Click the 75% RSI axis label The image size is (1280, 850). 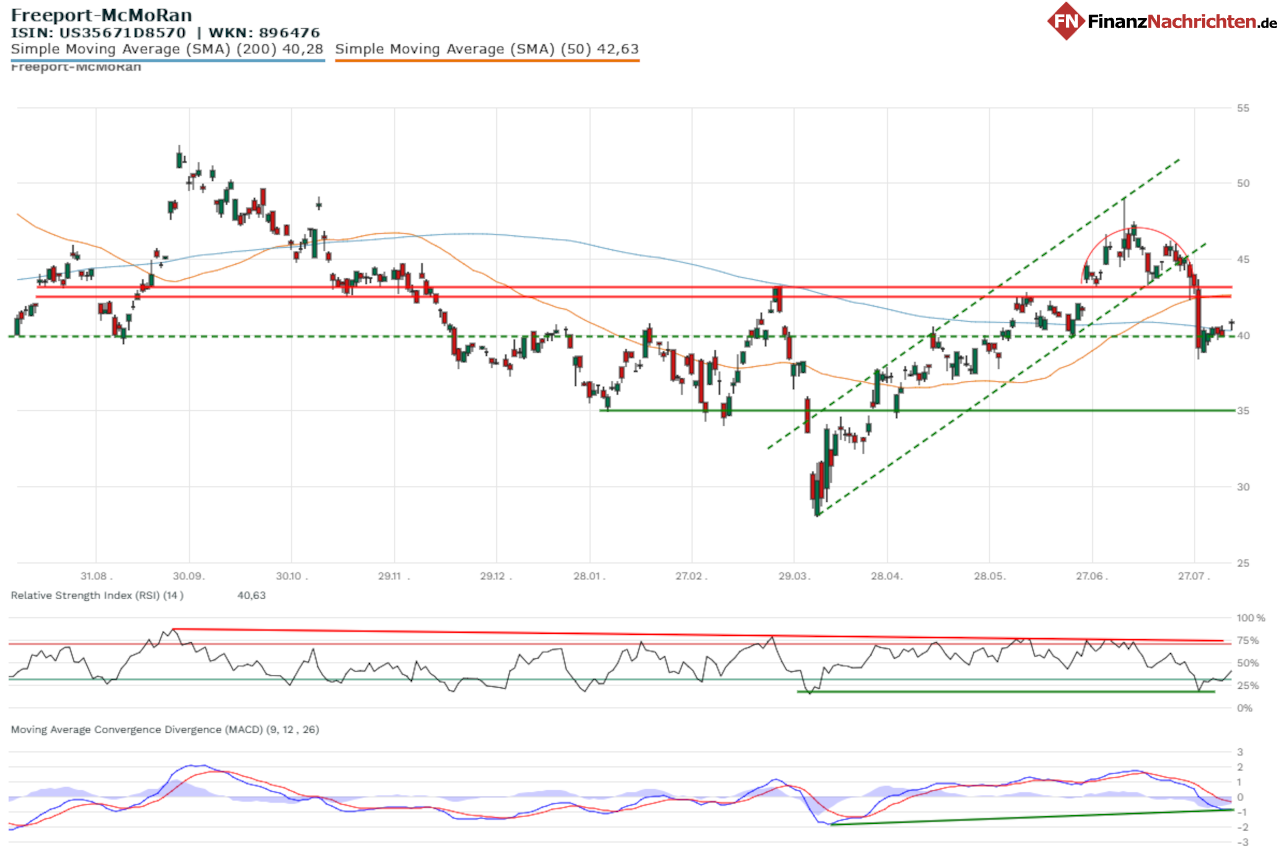[1248, 641]
